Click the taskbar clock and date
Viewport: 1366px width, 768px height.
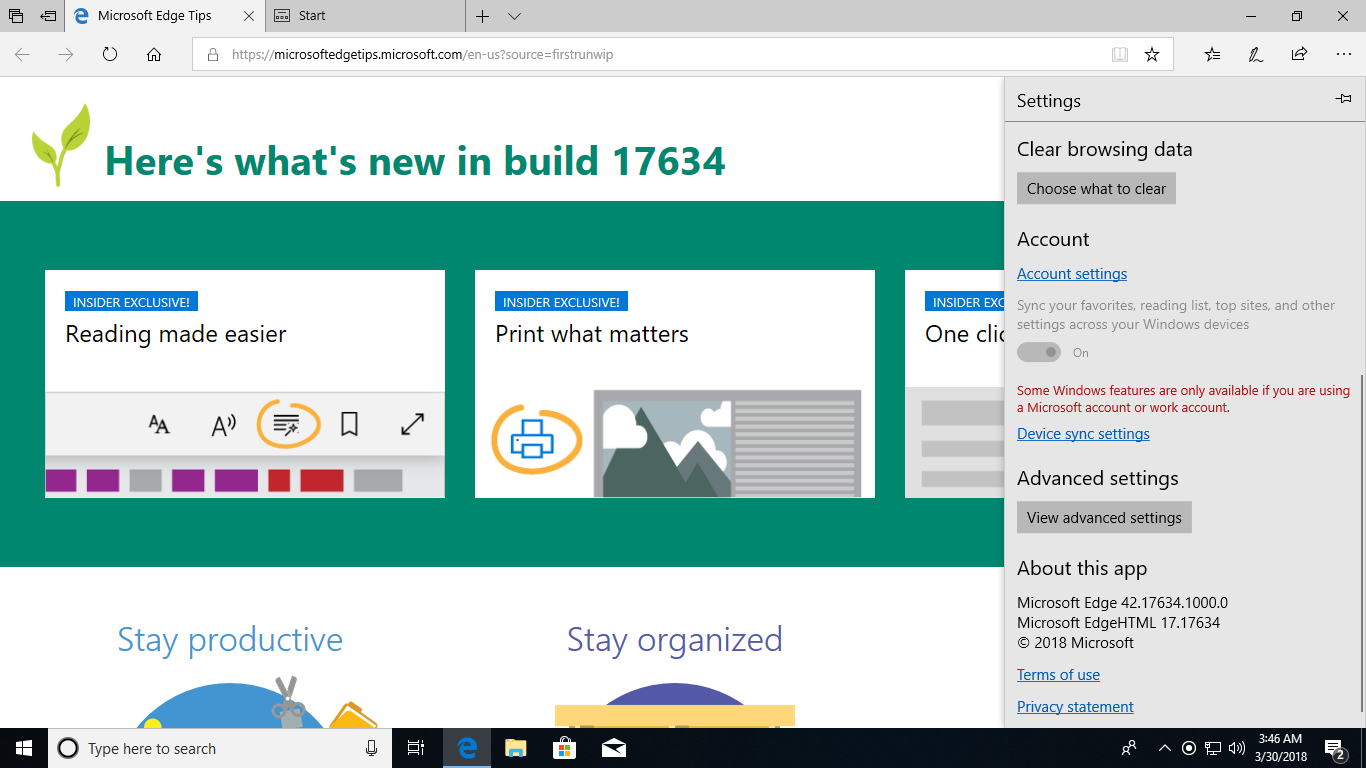coord(1279,748)
